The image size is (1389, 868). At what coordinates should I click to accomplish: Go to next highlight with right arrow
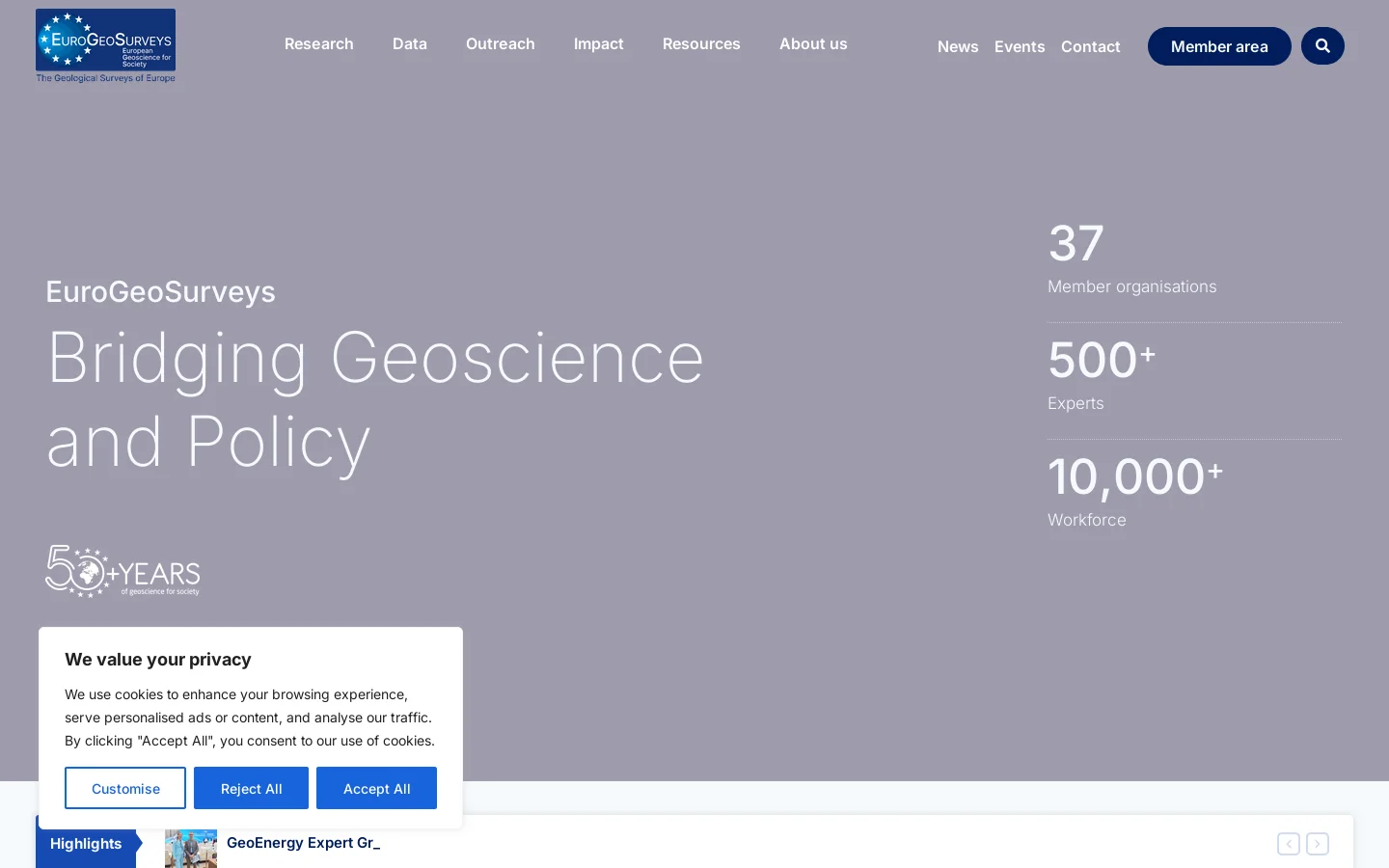(x=1318, y=844)
